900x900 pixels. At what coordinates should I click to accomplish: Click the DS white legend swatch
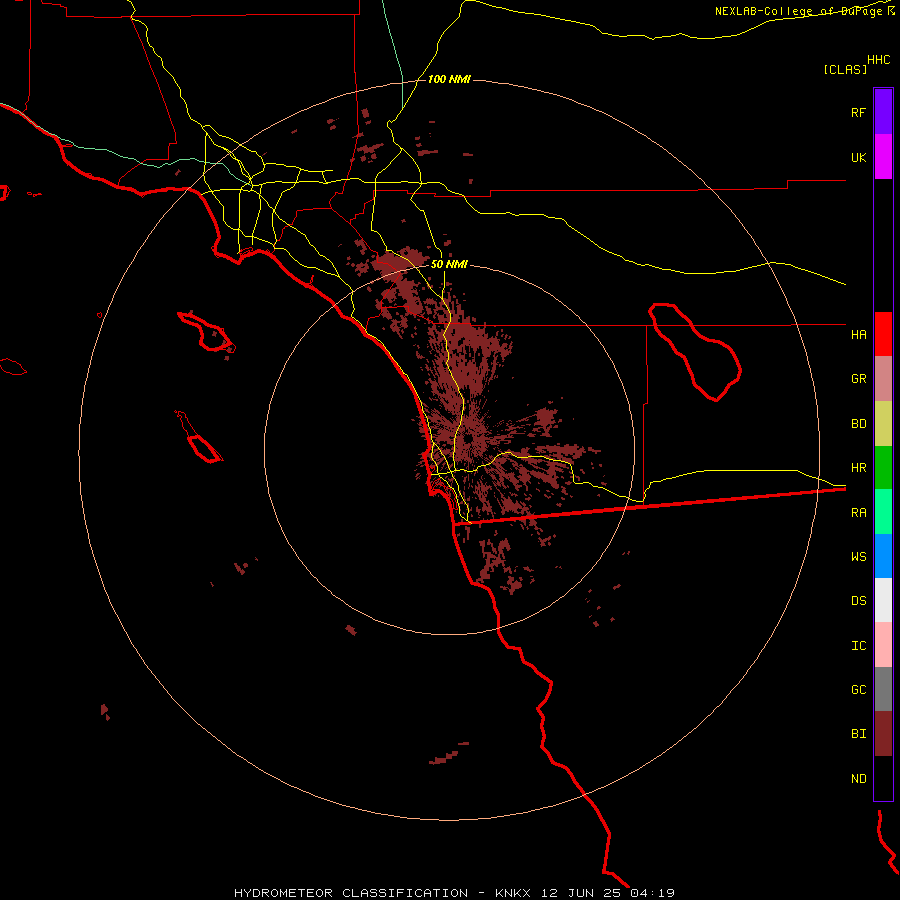point(883,600)
